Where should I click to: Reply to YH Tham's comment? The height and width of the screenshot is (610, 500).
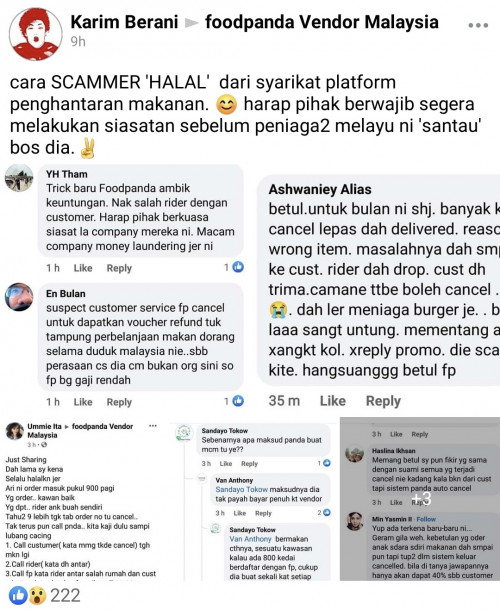tap(119, 268)
